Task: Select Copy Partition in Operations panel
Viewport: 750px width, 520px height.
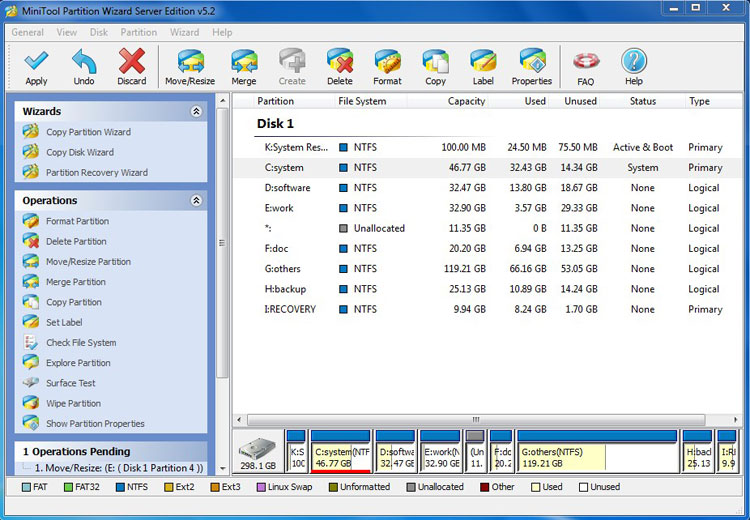Action: pos(74,302)
